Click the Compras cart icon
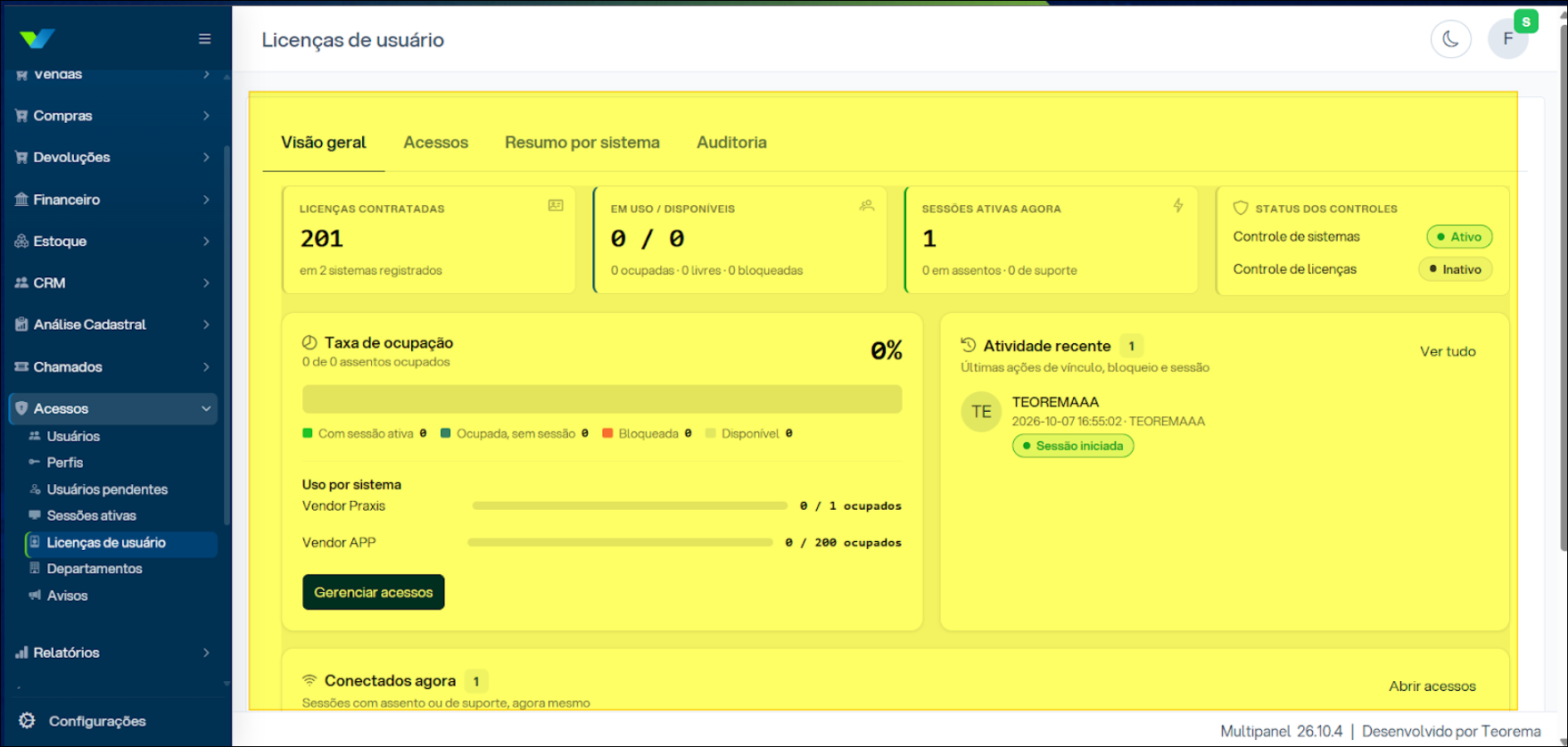The image size is (1568, 747). [x=21, y=116]
